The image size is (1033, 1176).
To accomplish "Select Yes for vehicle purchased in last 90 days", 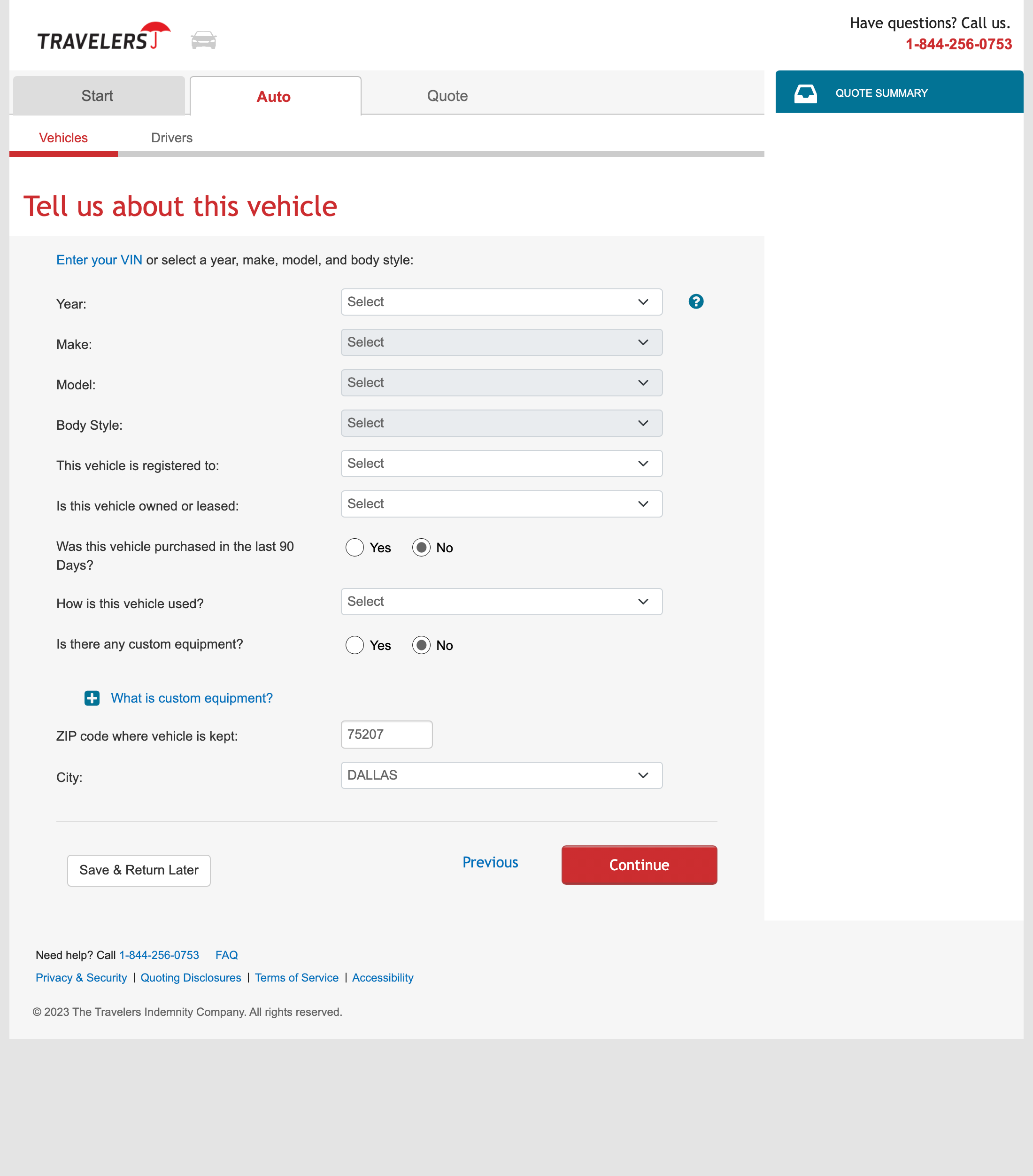I will 355,547.
